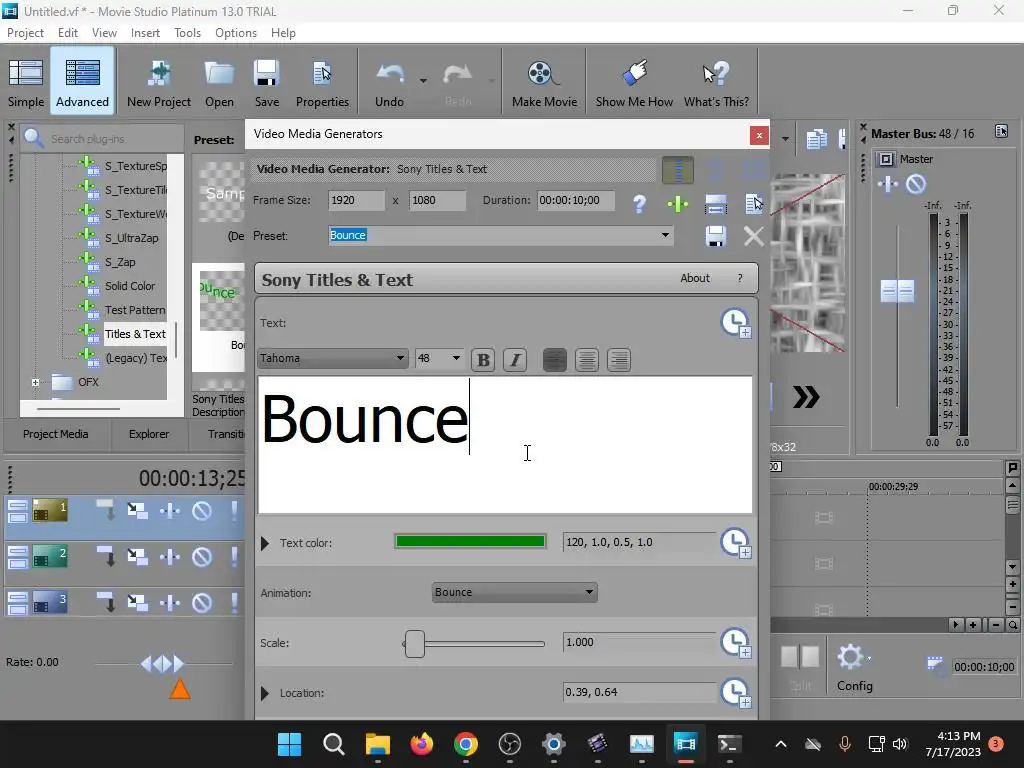Click the Frame Size width field 1920
This screenshot has width=1024, height=768.
[356, 200]
